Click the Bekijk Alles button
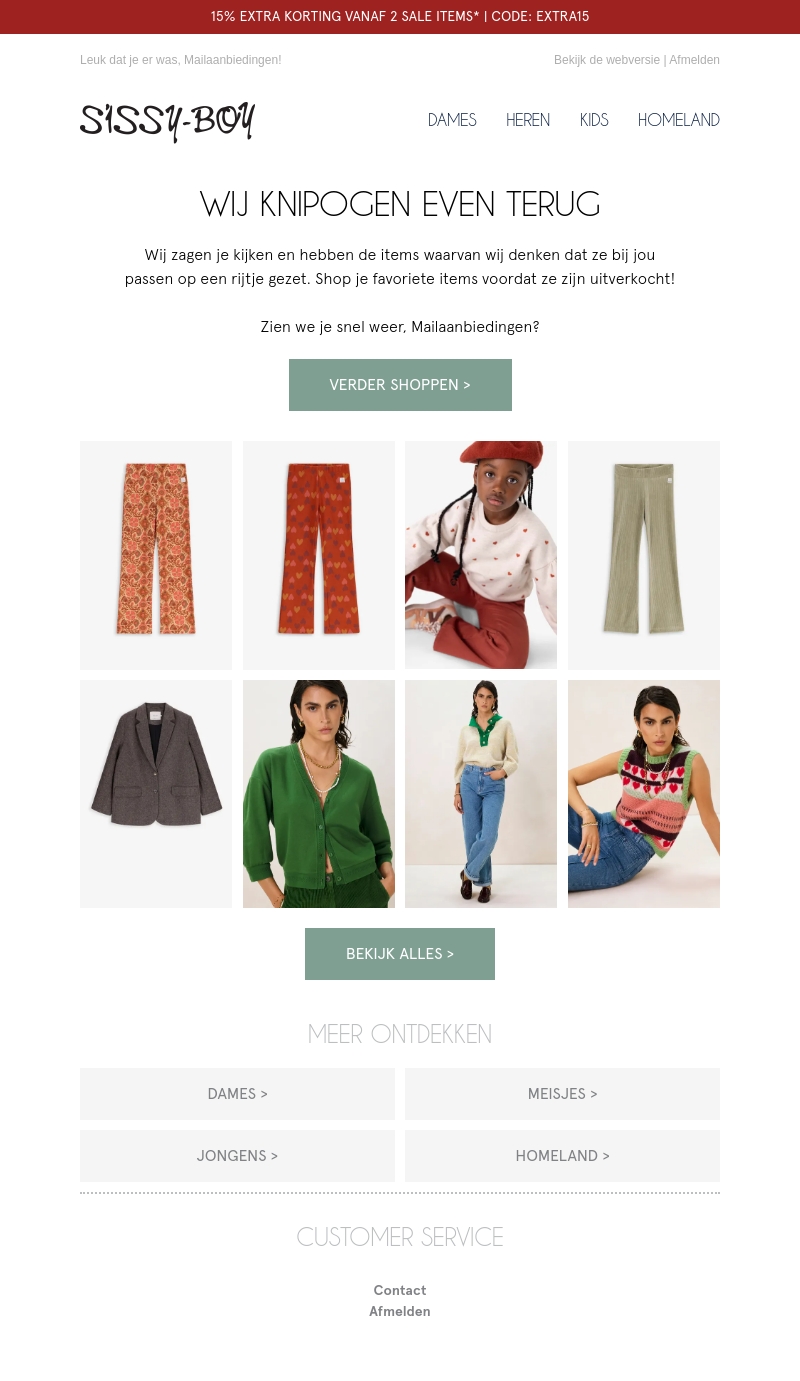 coord(400,954)
